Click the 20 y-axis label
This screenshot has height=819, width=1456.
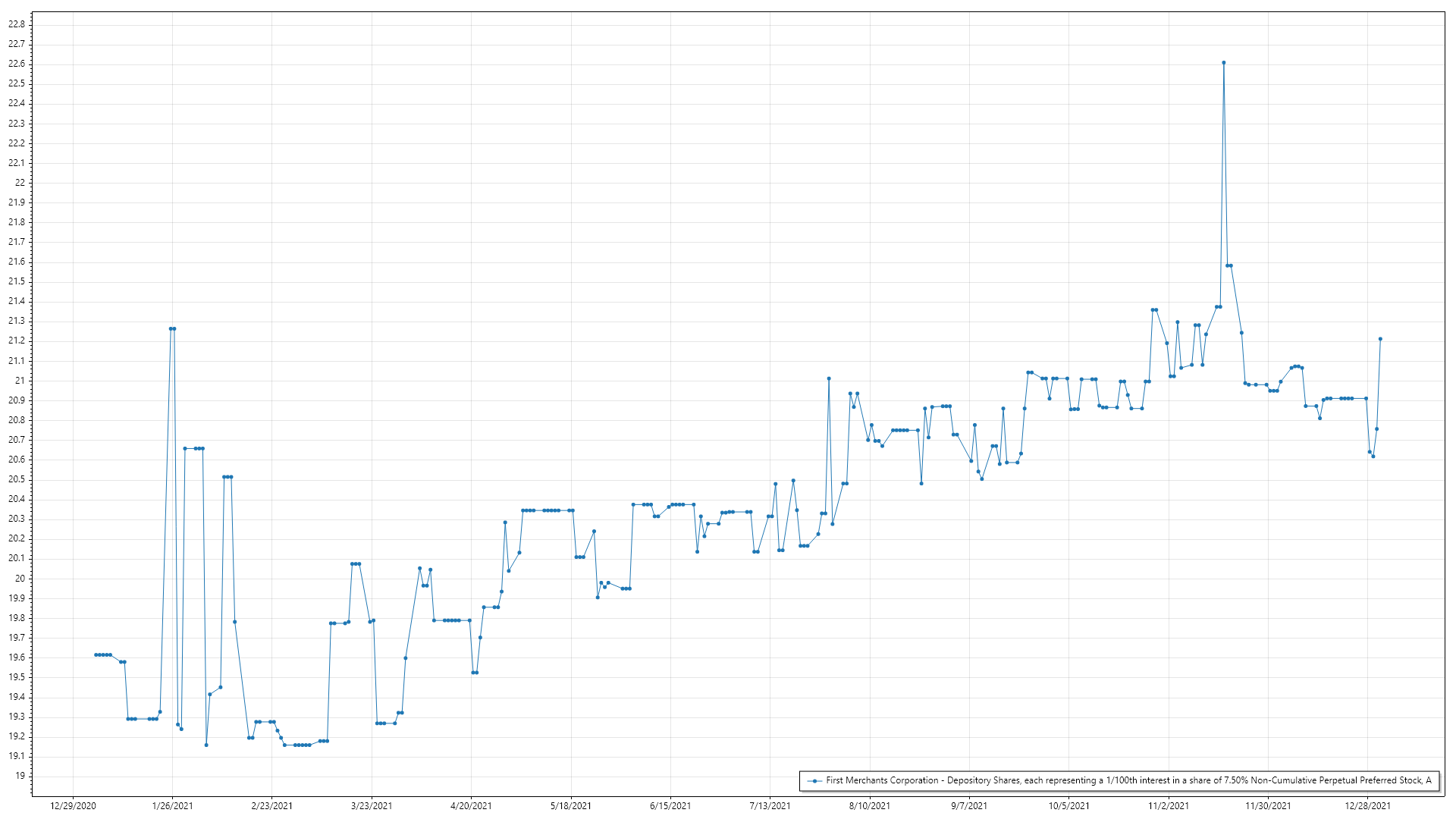[x=20, y=578]
